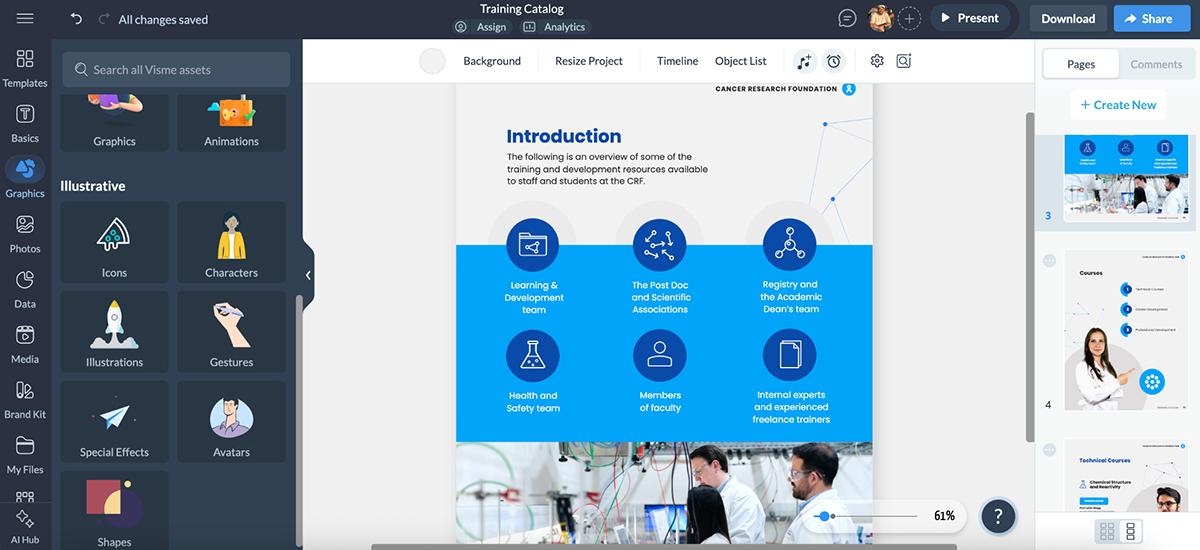Undo the last change
This screenshot has width=1200, height=550.
coord(77,19)
